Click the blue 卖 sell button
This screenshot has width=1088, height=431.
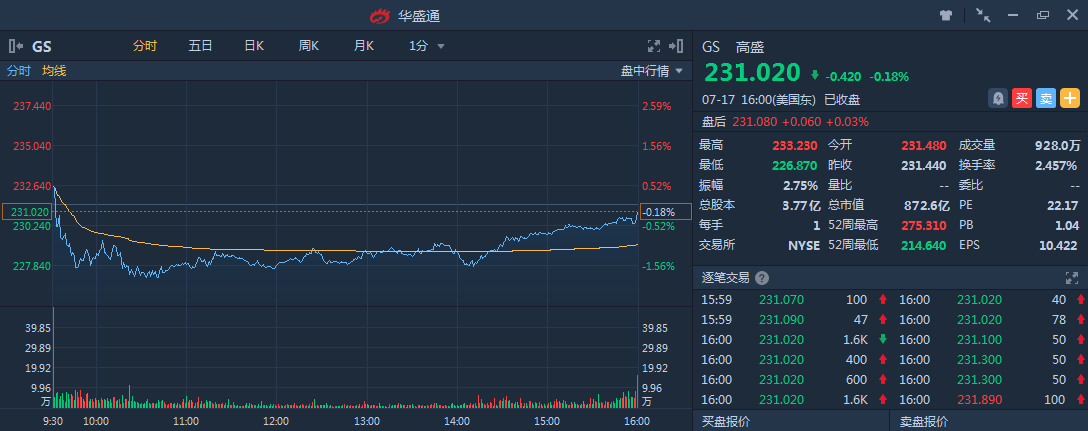(1045, 98)
